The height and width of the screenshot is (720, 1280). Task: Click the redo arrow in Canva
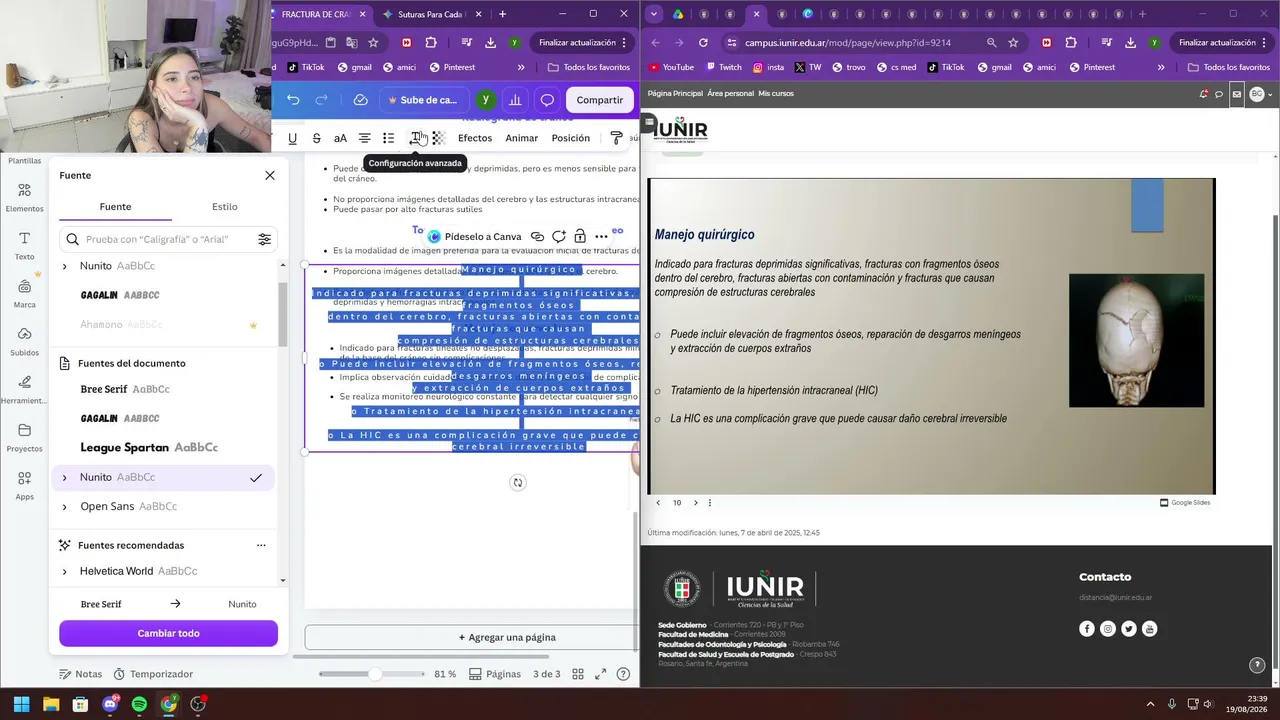tap(322, 100)
